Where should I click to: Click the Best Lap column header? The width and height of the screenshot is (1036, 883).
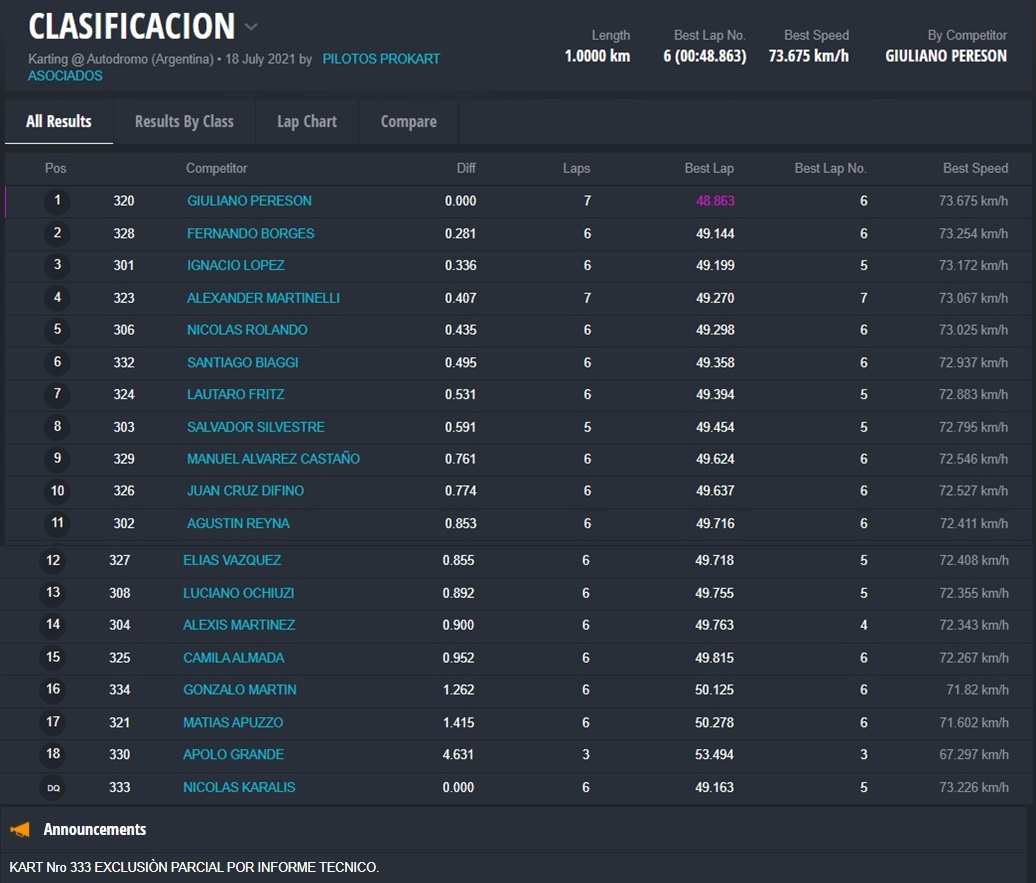(x=709, y=169)
